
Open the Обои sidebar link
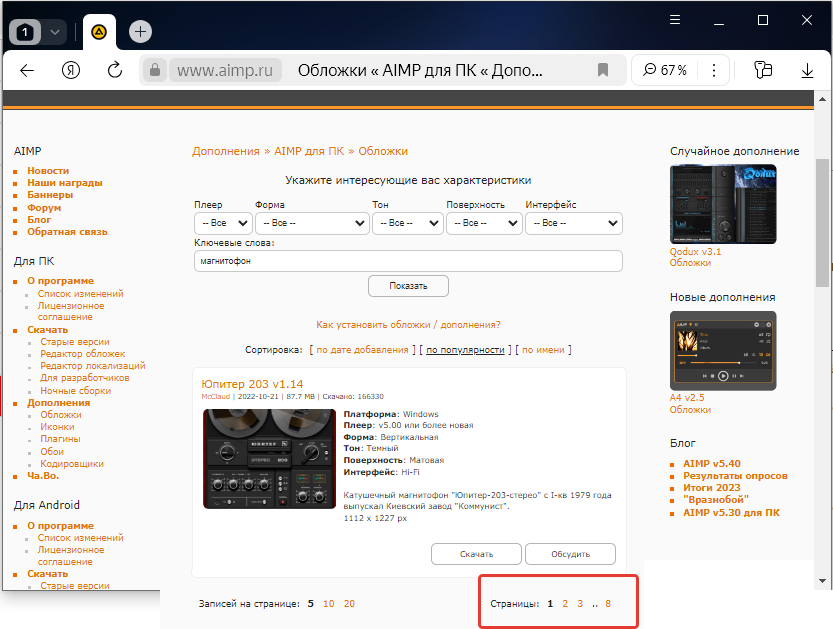tap(52, 452)
